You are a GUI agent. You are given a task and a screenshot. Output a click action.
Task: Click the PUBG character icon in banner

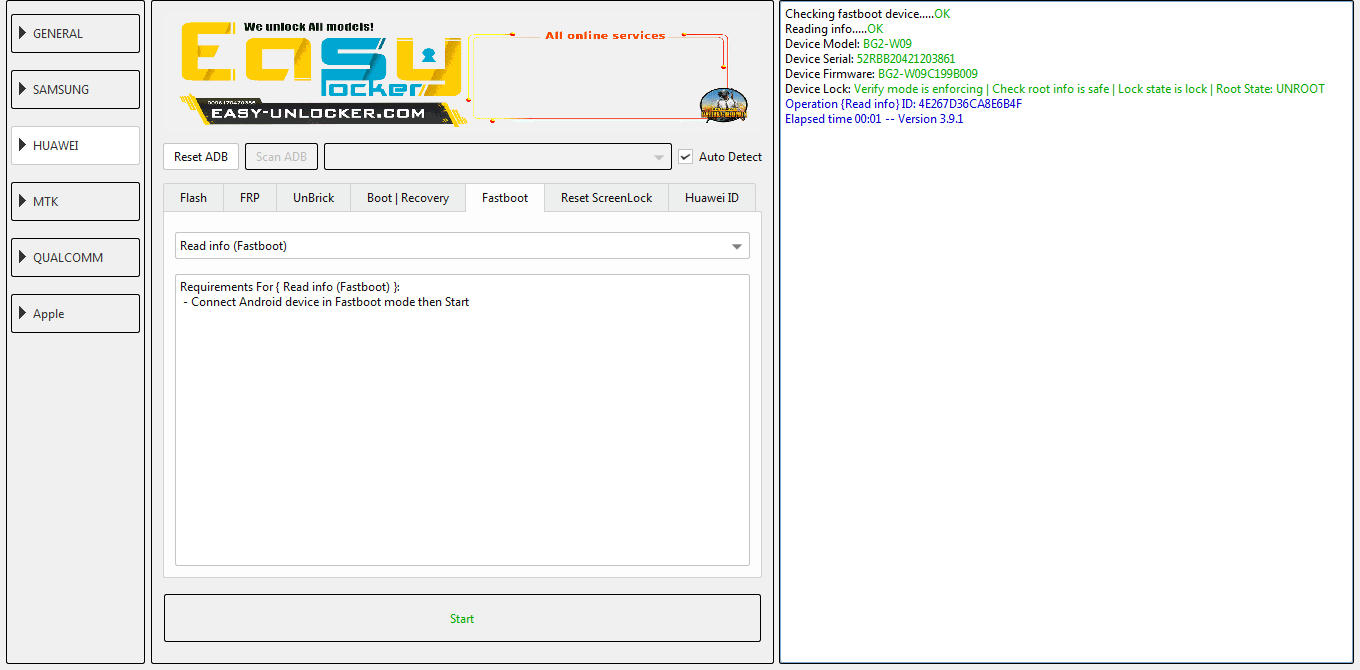point(723,105)
